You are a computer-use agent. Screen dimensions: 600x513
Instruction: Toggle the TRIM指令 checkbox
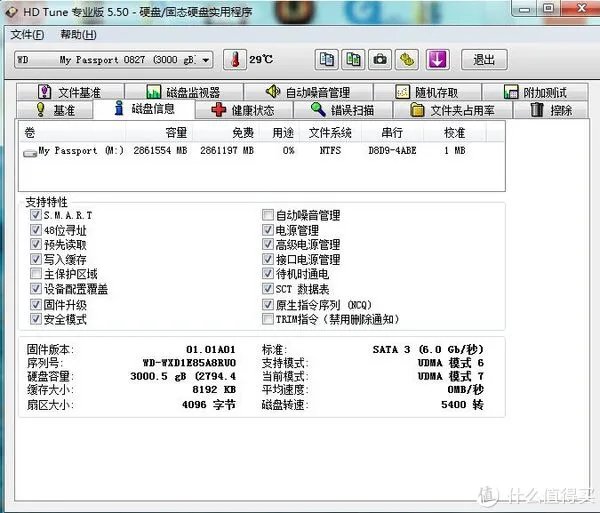pos(268,319)
